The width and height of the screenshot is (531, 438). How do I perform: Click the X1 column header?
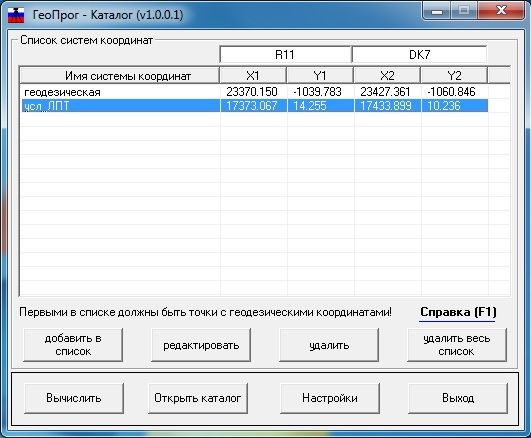253,76
